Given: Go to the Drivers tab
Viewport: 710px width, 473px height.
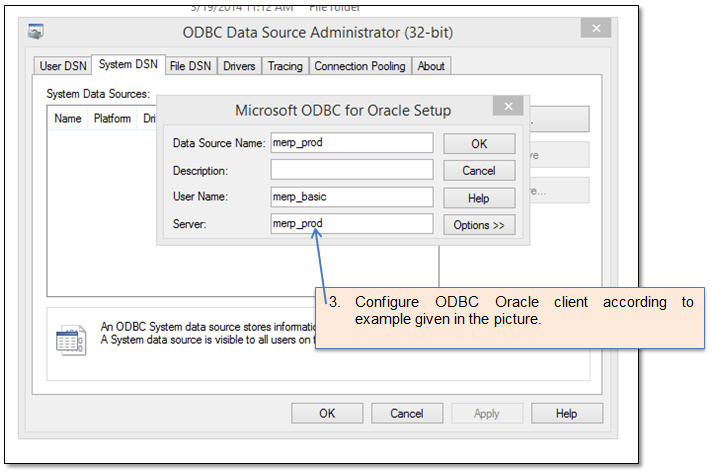Looking at the screenshot, I should [239, 66].
